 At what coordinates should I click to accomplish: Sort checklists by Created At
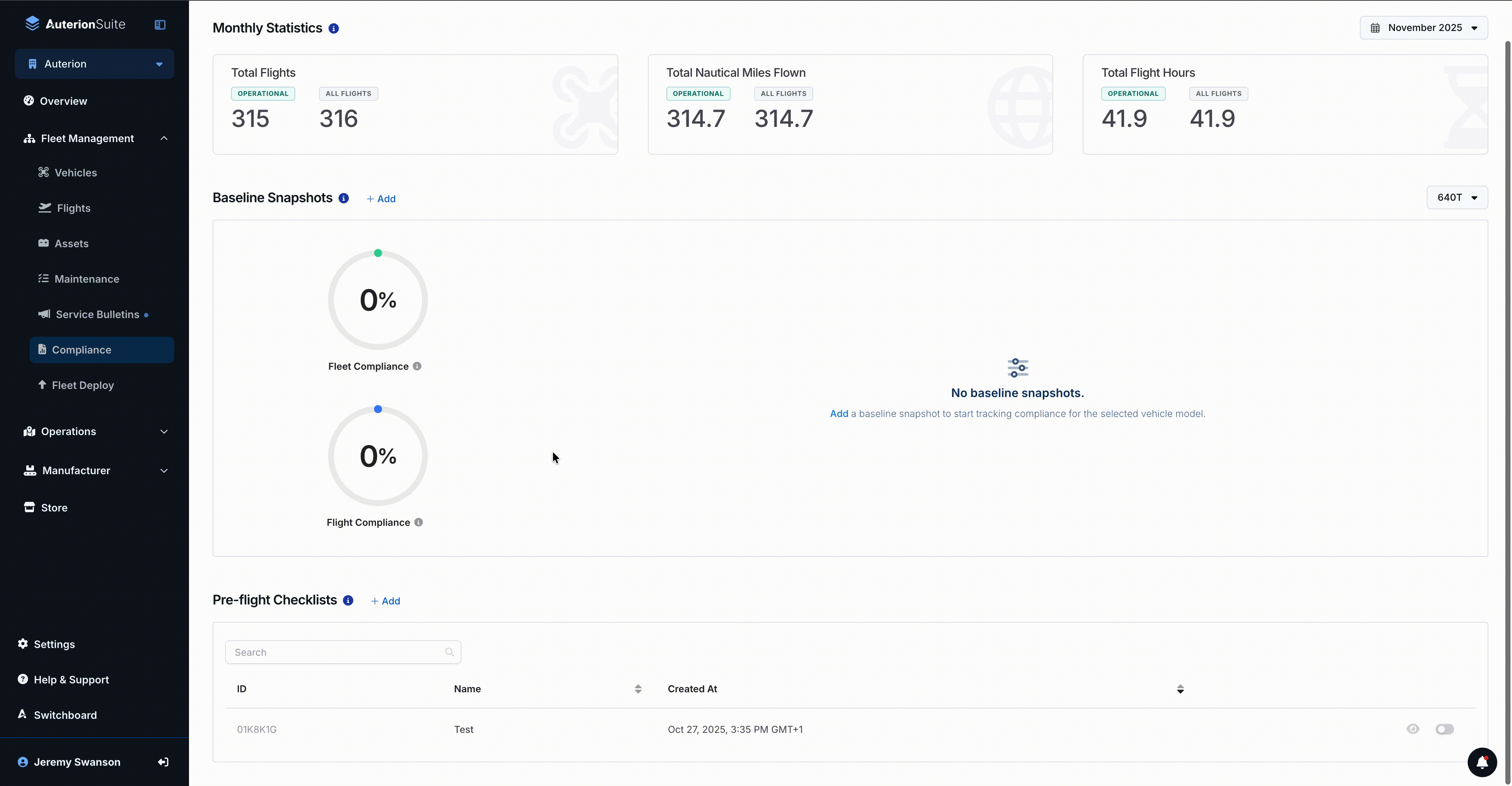tap(1180, 689)
